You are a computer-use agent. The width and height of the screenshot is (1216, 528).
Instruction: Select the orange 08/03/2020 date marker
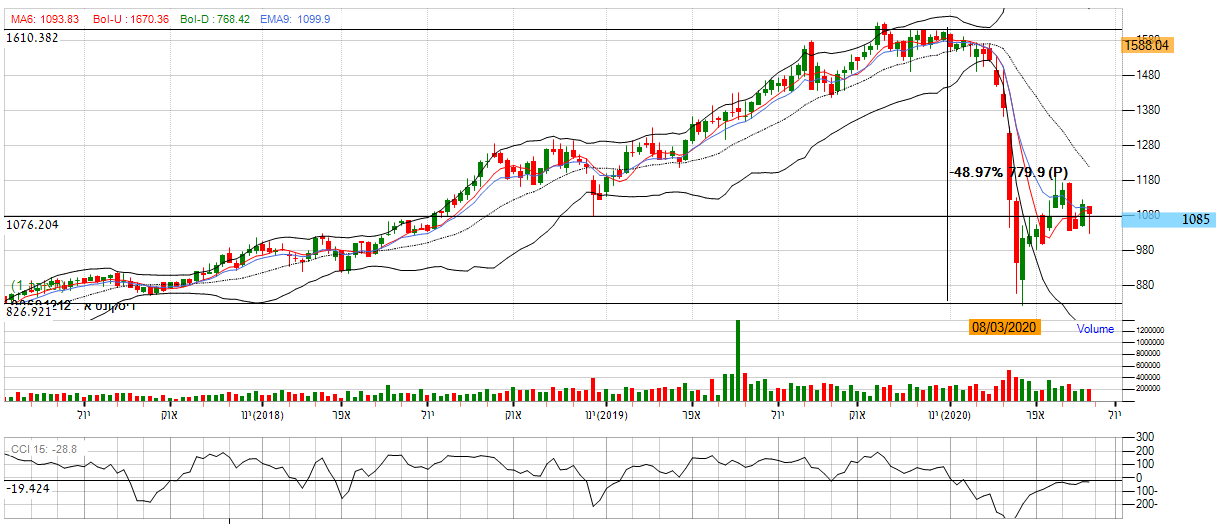1005,327
